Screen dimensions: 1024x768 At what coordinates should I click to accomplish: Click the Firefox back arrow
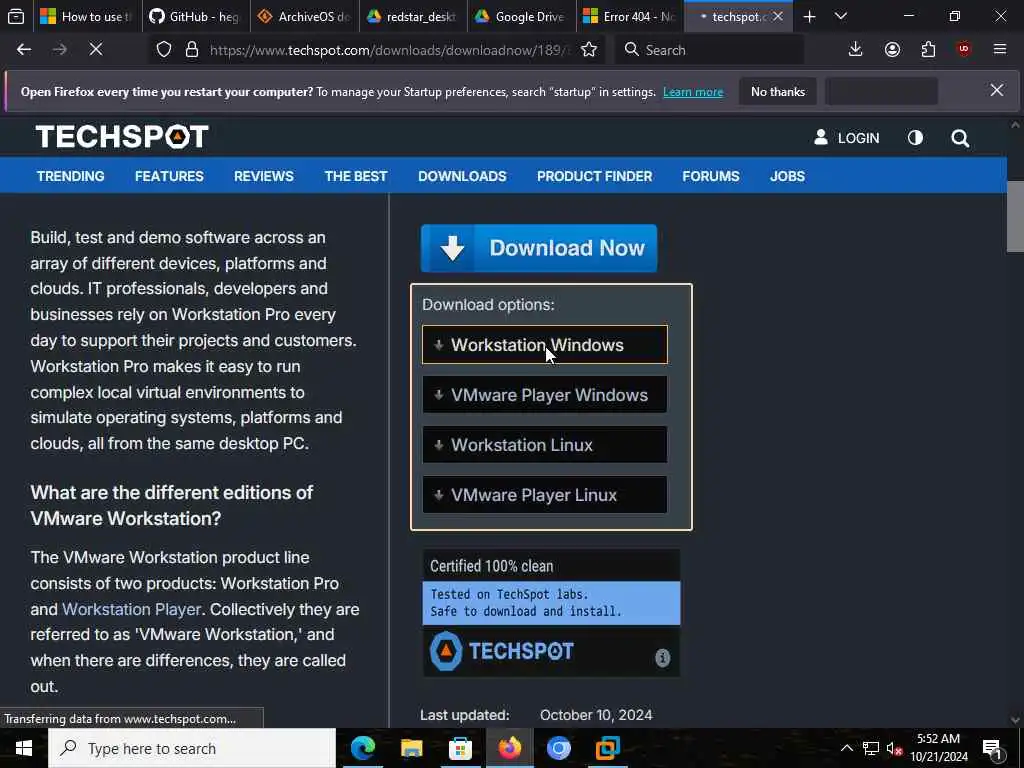(x=24, y=50)
